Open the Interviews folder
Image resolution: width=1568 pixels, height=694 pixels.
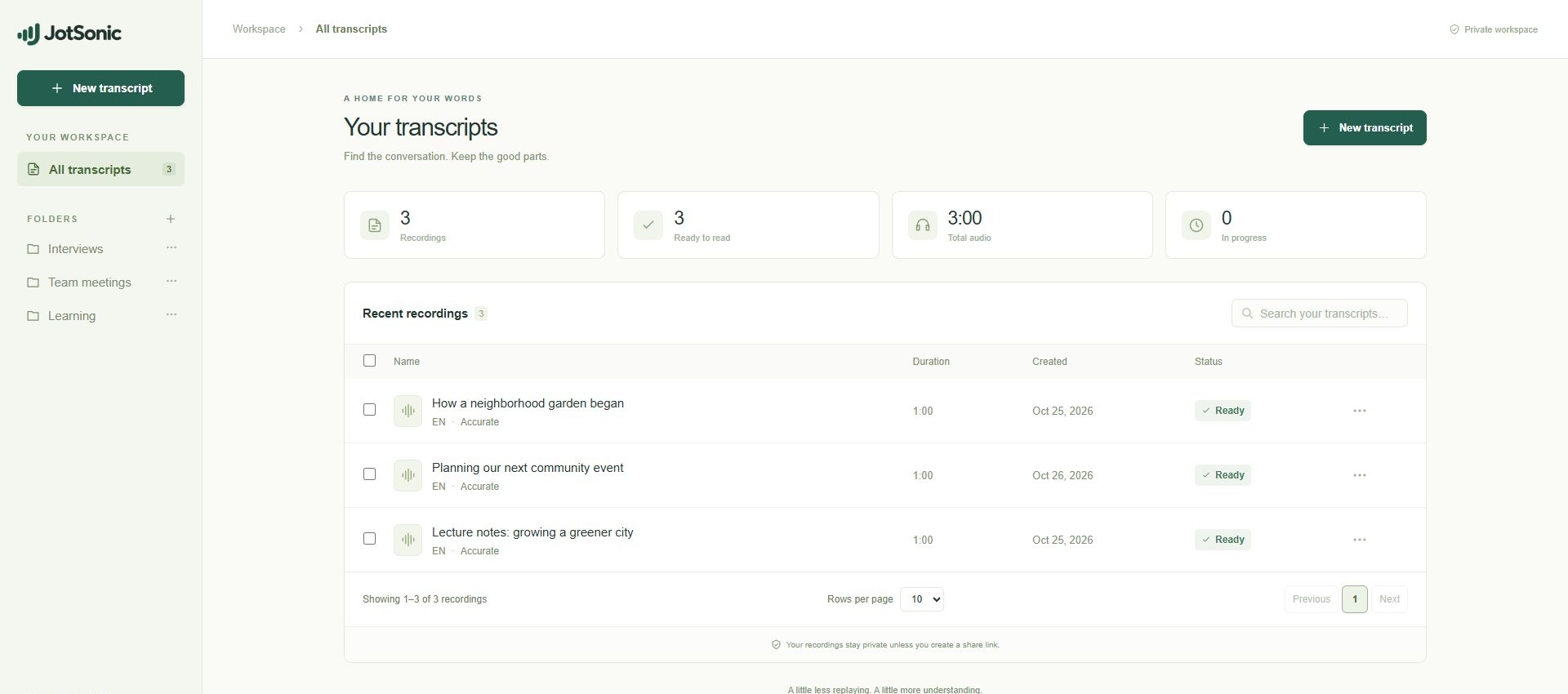click(x=75, y=249)
